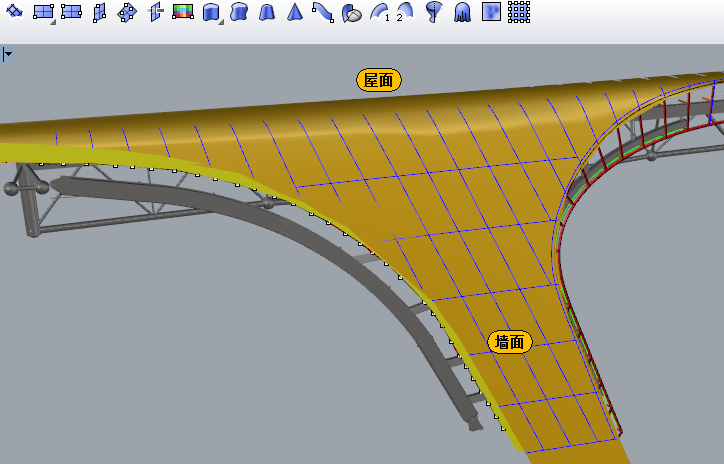Viewport: 724px width, 464px height.
Task: Click the 墙面 annotation label
Action: click(510, 342)
